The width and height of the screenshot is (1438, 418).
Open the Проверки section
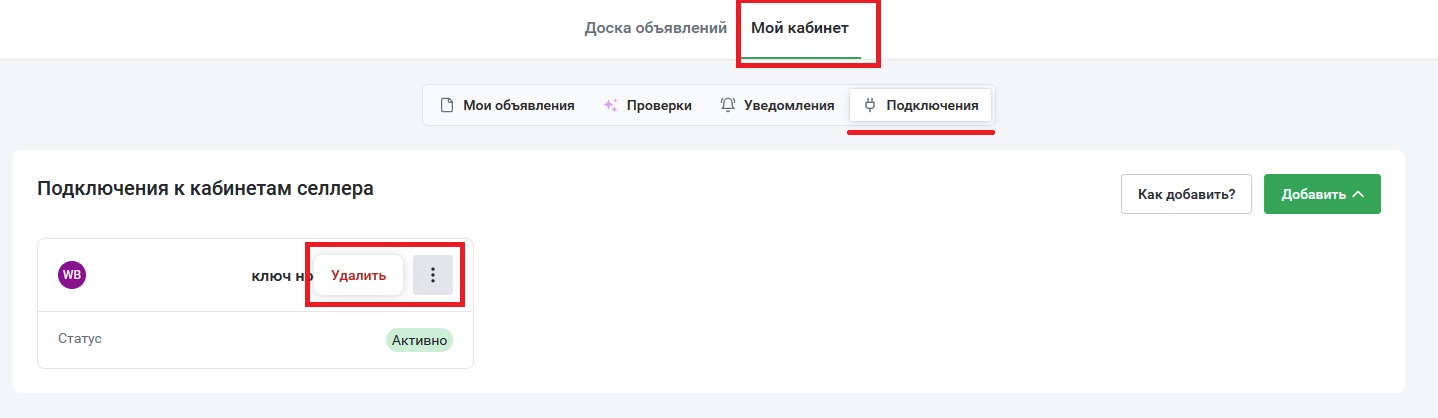[x=647, y=105]
